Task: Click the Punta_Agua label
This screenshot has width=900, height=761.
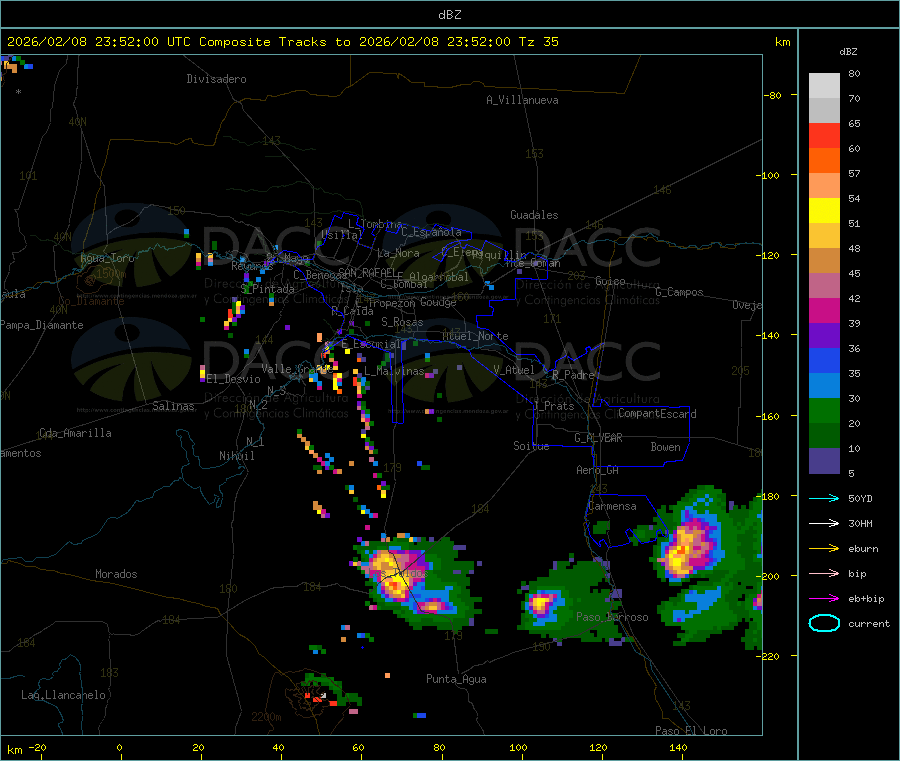Action: coord(456,679)
